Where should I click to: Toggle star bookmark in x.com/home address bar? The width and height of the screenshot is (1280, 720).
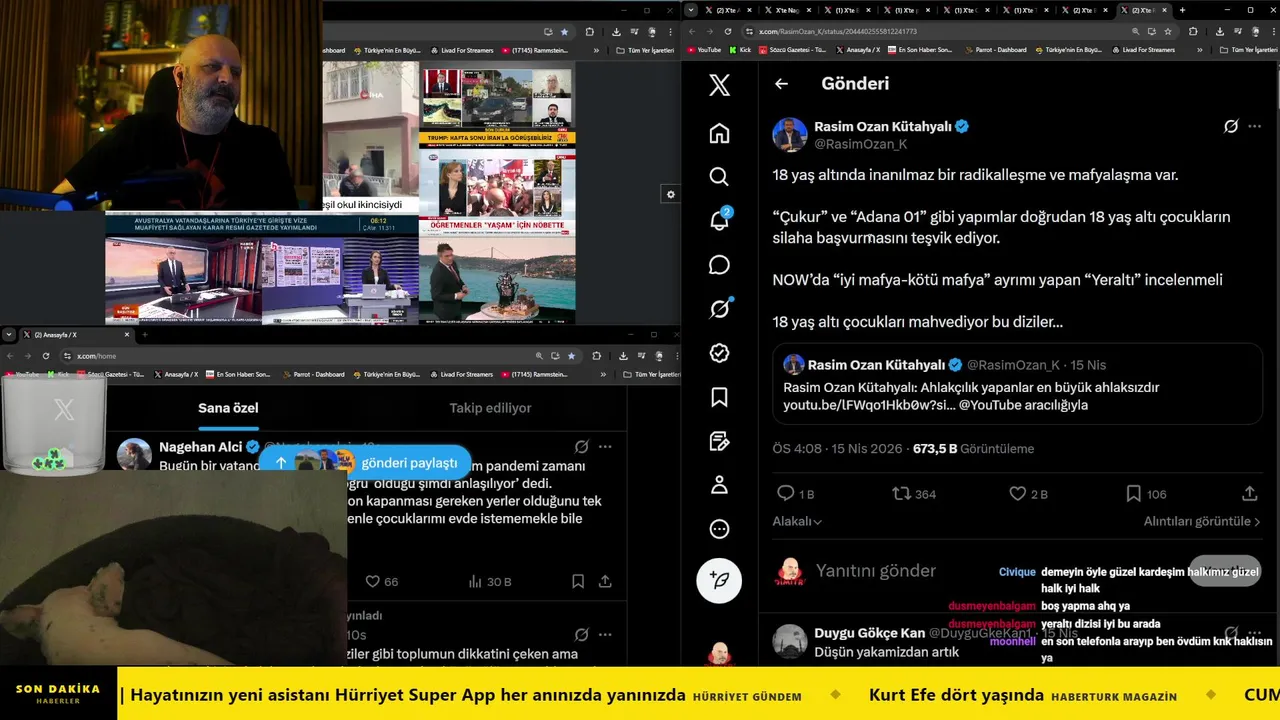coord(571,356)
